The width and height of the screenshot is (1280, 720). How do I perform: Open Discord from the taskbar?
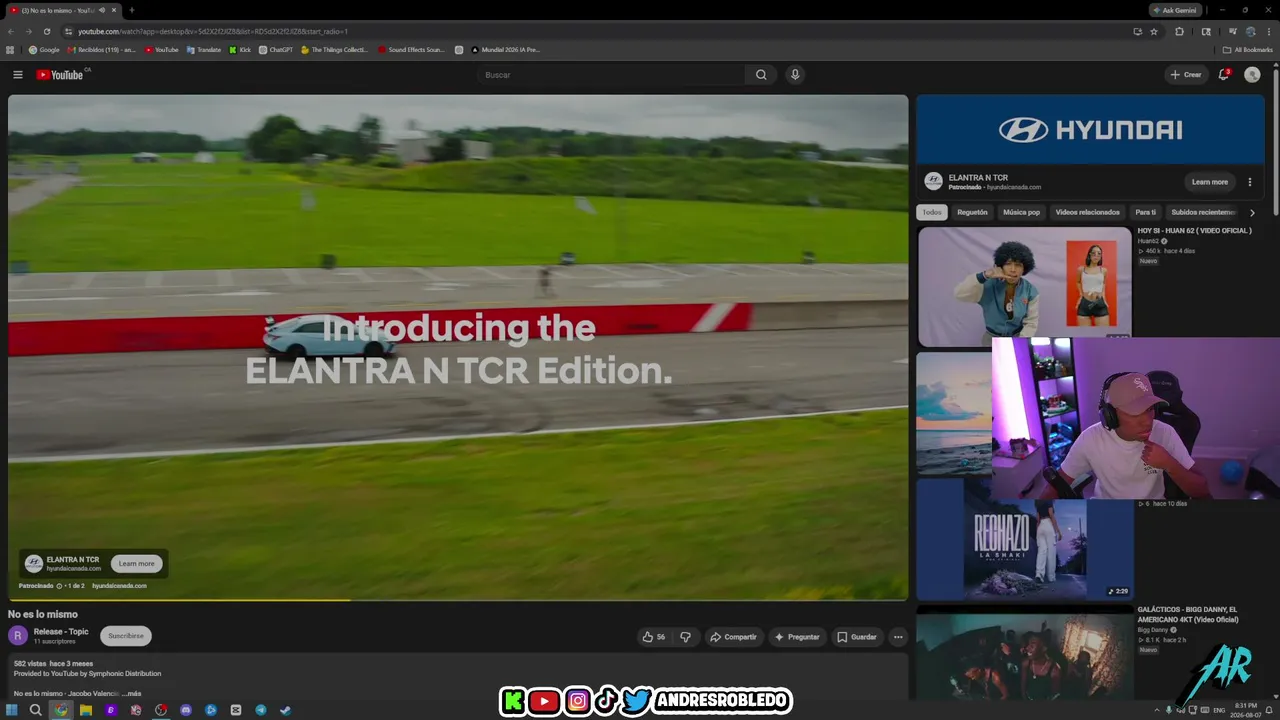pos(186,710)
